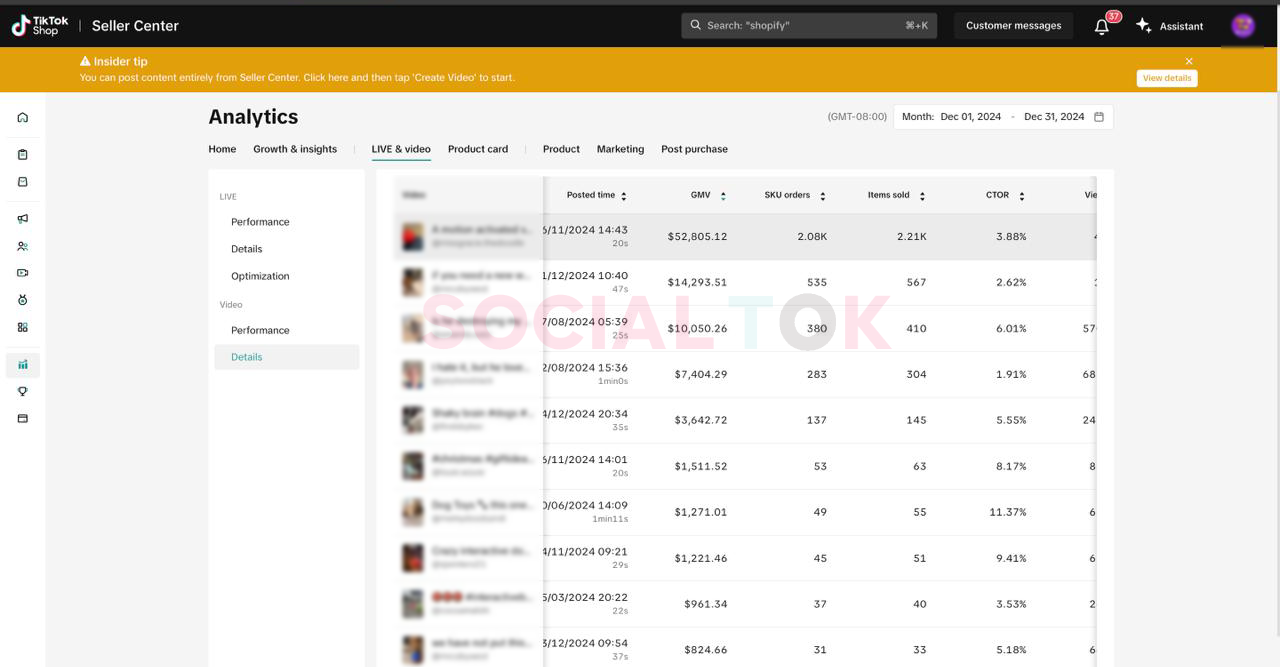Sort by Posted time column
1280x667 pixels.
pos(624,196)
